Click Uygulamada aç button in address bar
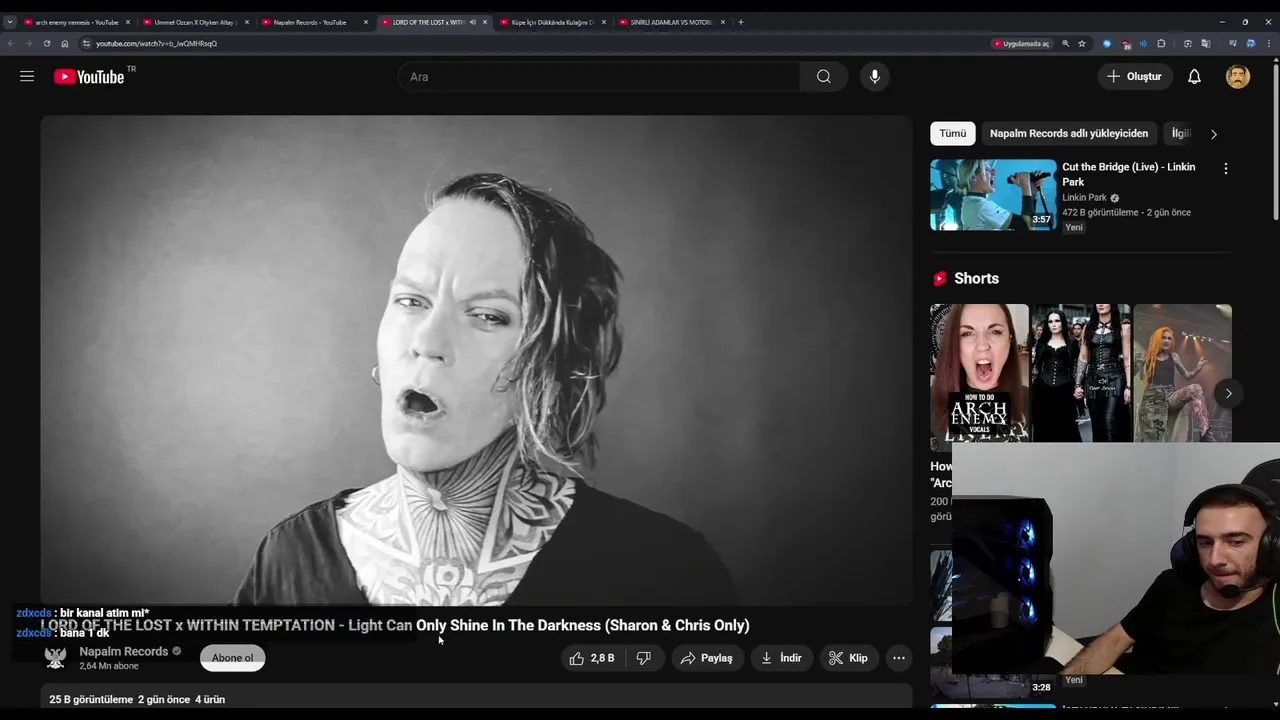The height and width of the screenshot is (720, 1280). 1021,43
